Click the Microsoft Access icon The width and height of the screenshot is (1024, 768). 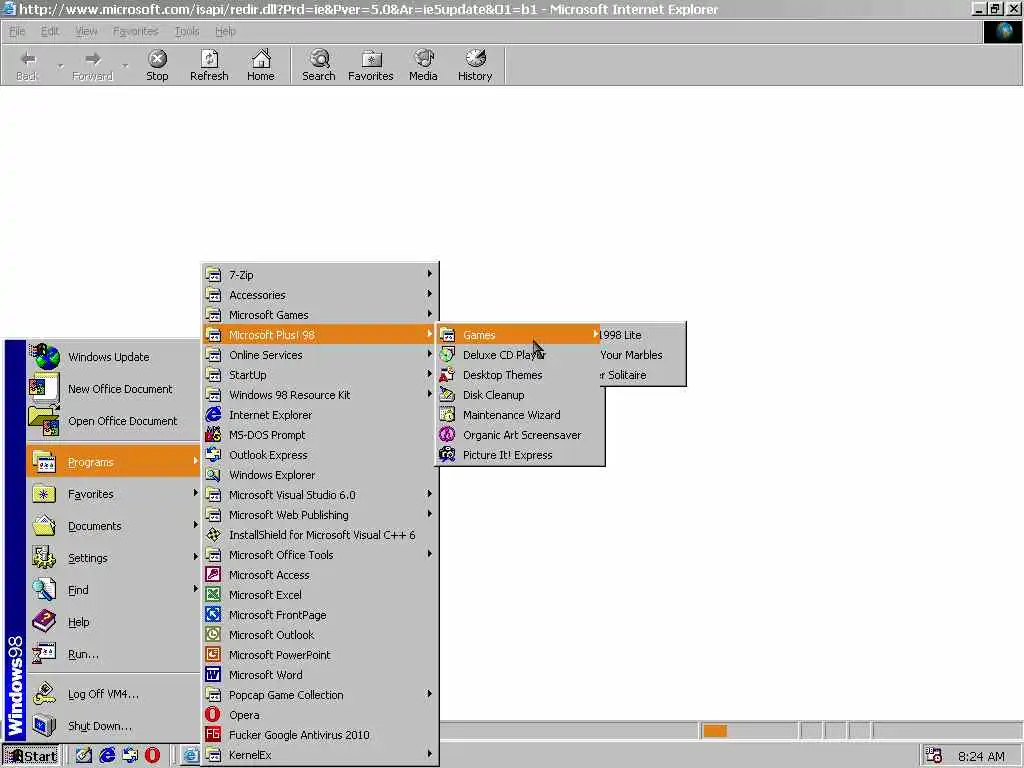[x=213, y=575]
